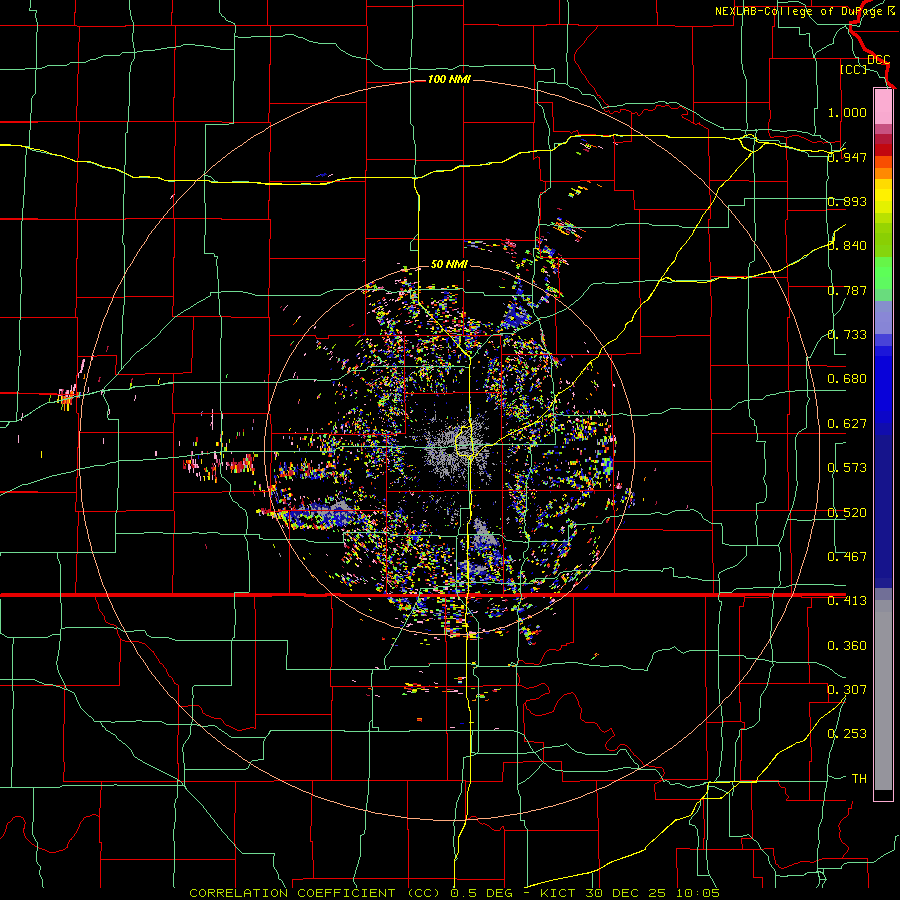Select the 0.787 scale value
This screenshot has width=900, height=900.
(x=847, y=290)
